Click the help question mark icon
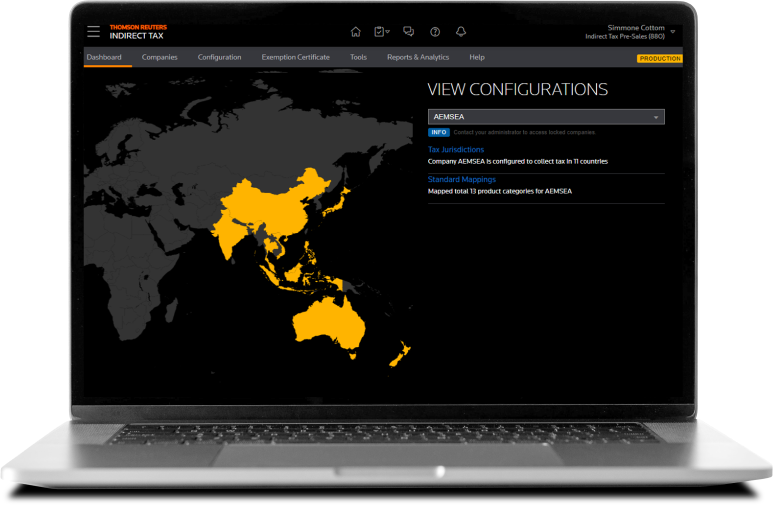The width and height of the screenshot is (773, 505). point(435,32)
